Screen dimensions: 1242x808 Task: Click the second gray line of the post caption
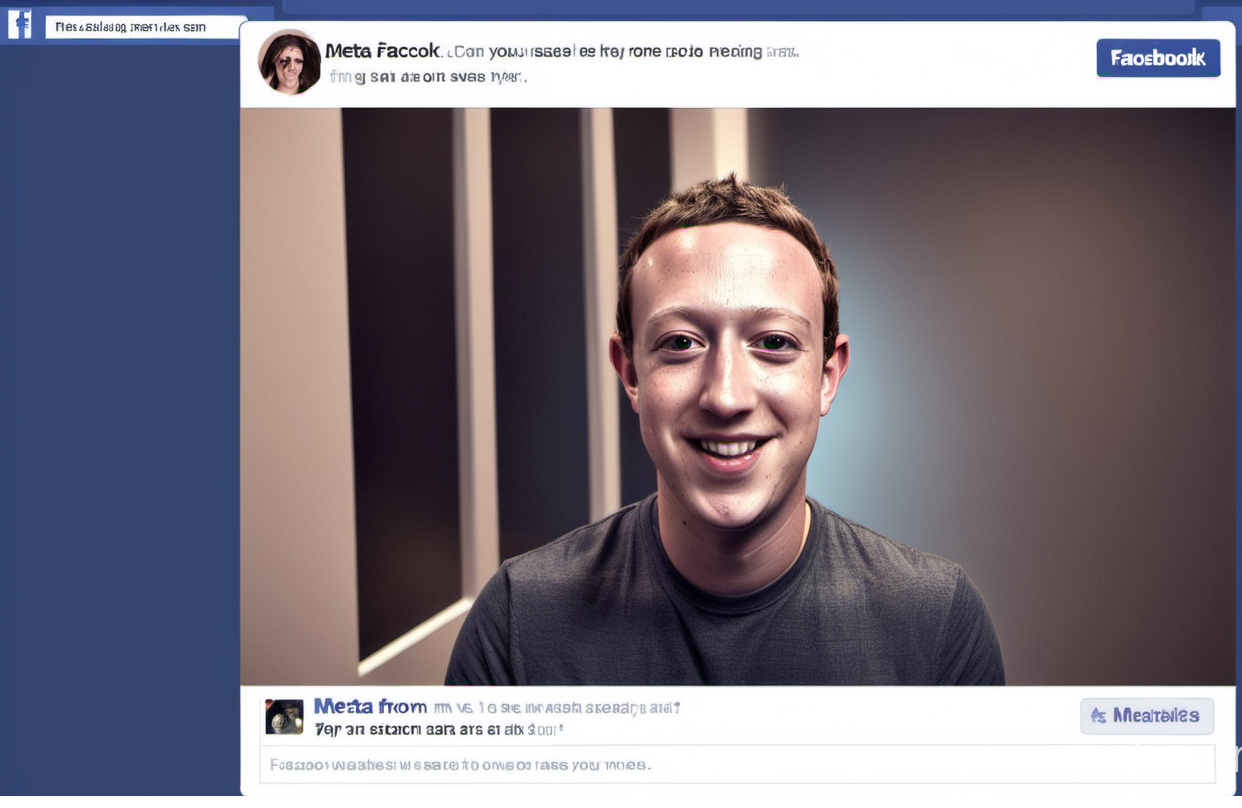coord(427,76)
